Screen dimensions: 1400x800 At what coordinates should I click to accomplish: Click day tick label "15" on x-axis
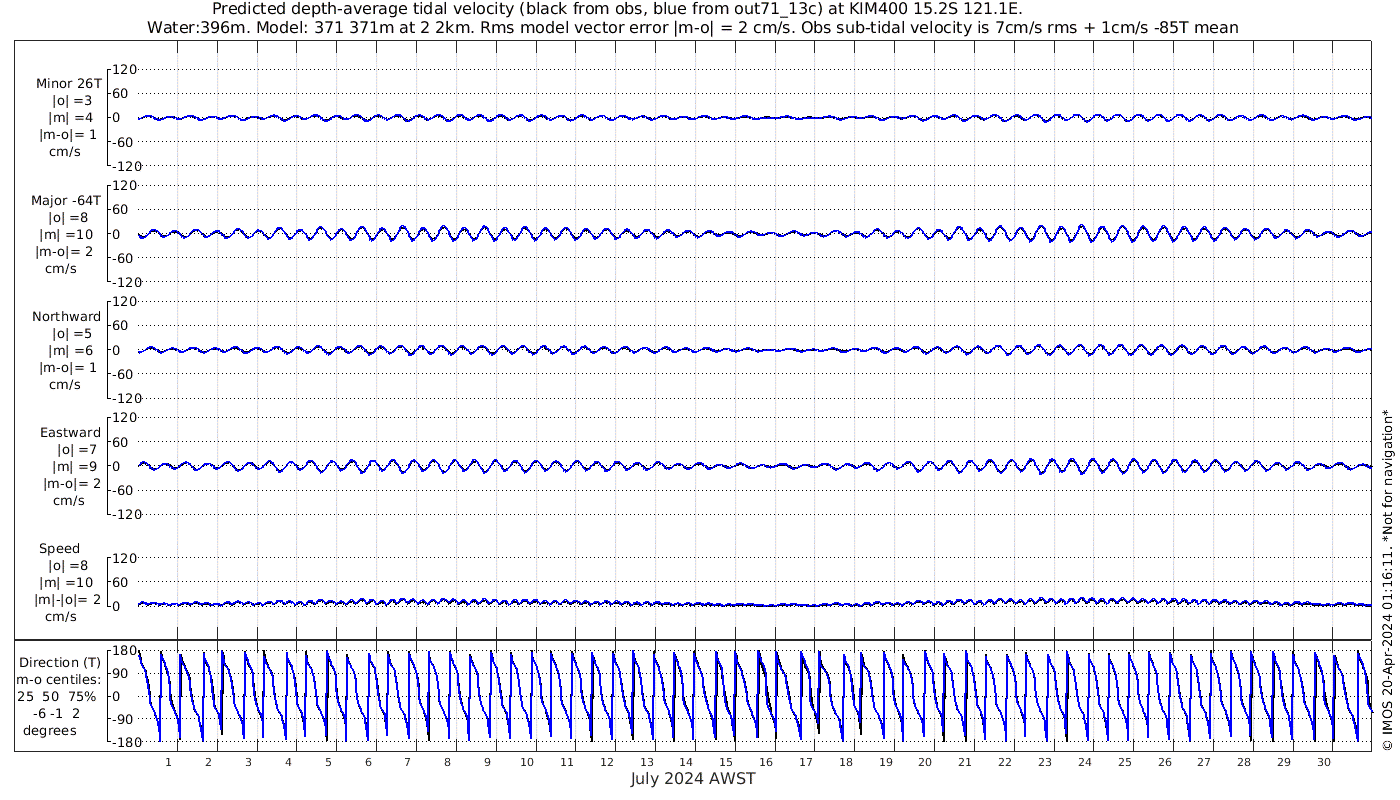point(726,762)
